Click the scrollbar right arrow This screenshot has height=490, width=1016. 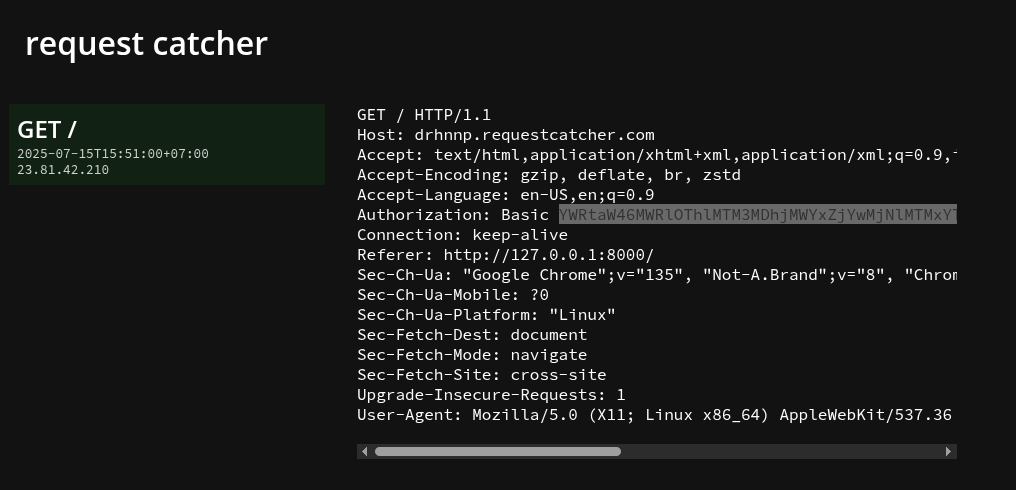[x=949, y=451]
